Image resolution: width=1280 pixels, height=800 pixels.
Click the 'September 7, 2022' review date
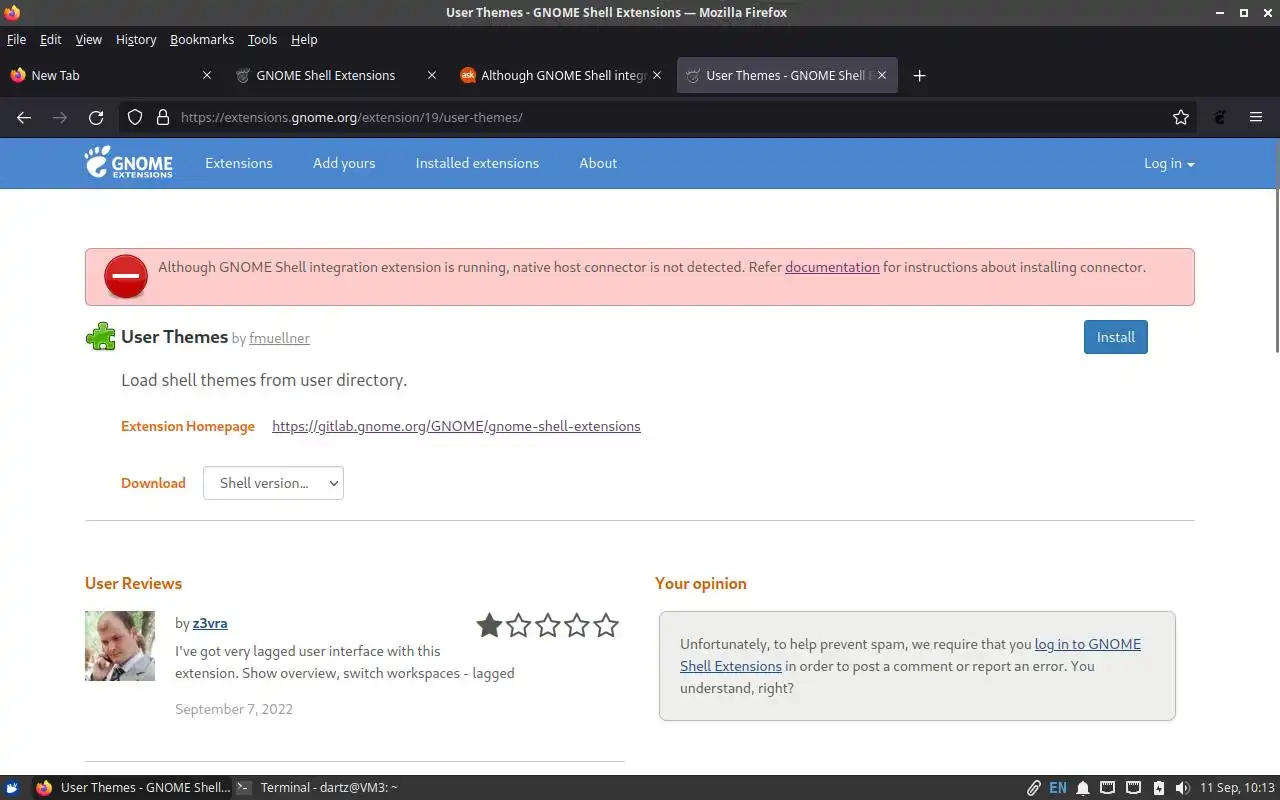(x=234, y=709)
